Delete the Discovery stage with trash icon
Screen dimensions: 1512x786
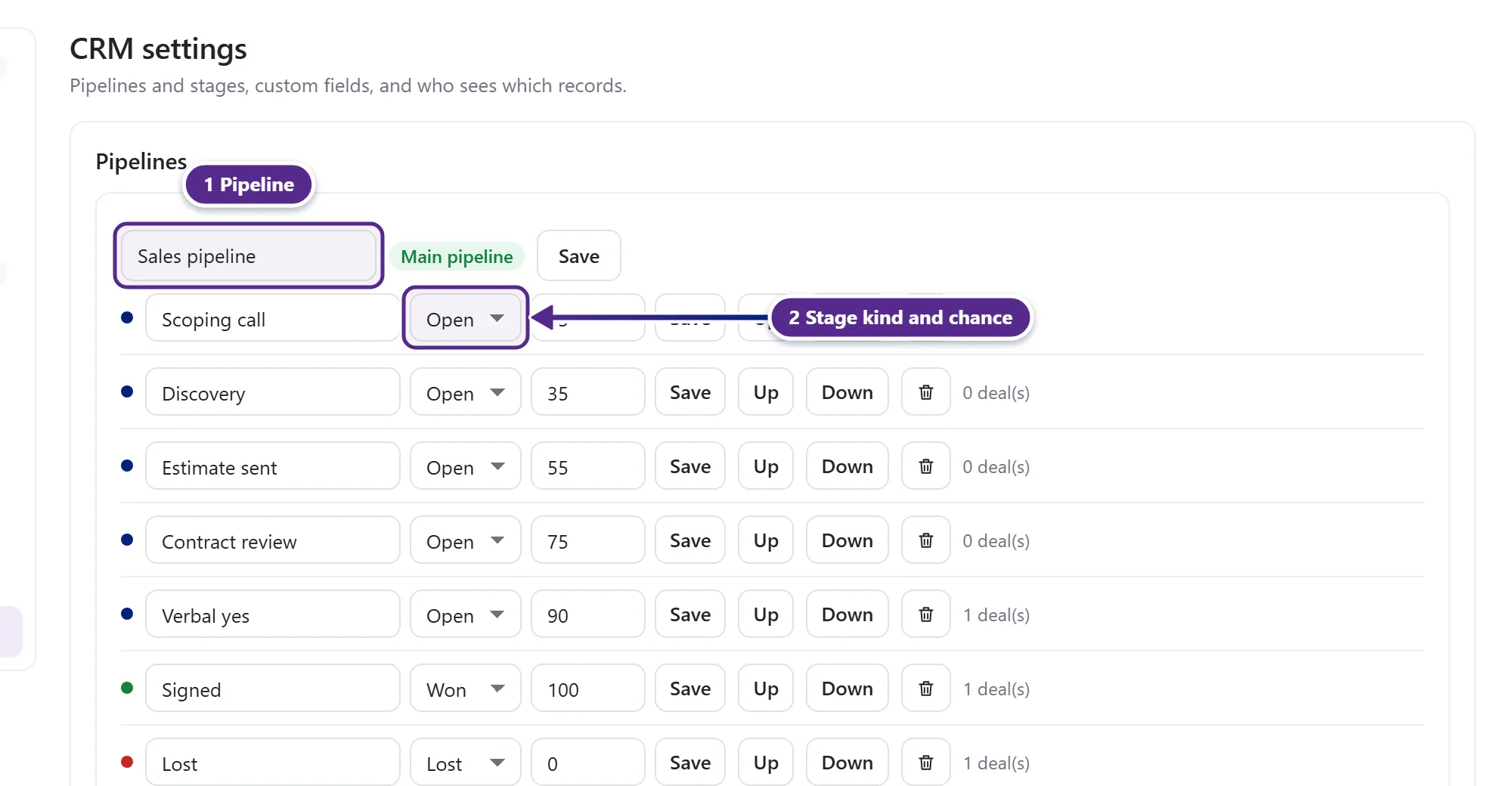(925, 392)
